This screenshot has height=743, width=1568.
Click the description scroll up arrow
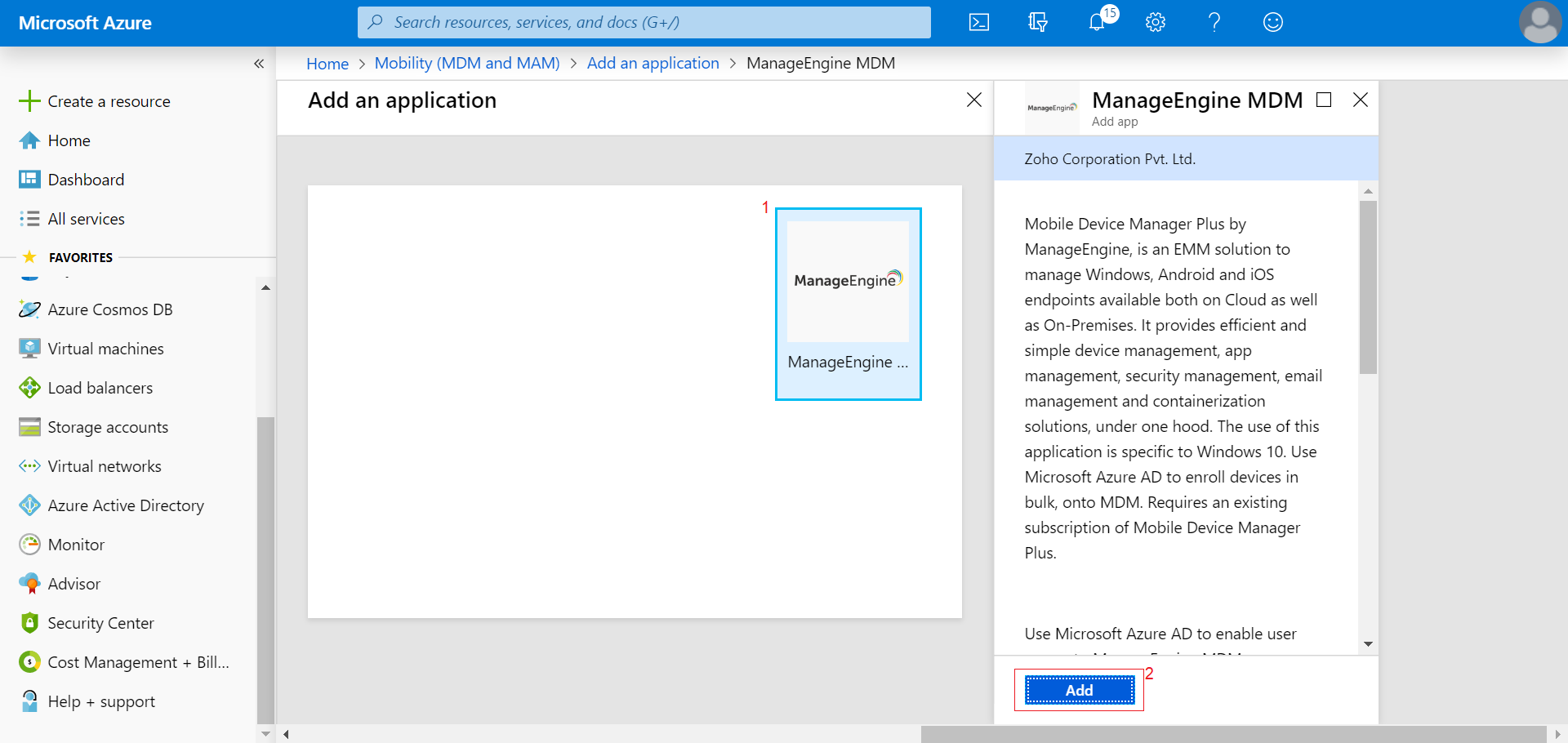[1368, 191]
